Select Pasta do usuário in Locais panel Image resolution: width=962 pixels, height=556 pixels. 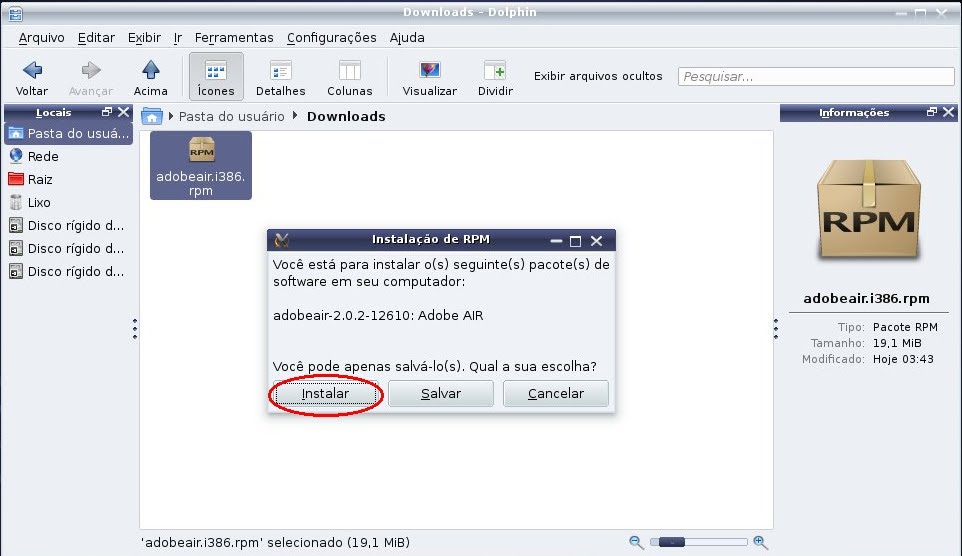pyautogui.click(x=69, y=133)
